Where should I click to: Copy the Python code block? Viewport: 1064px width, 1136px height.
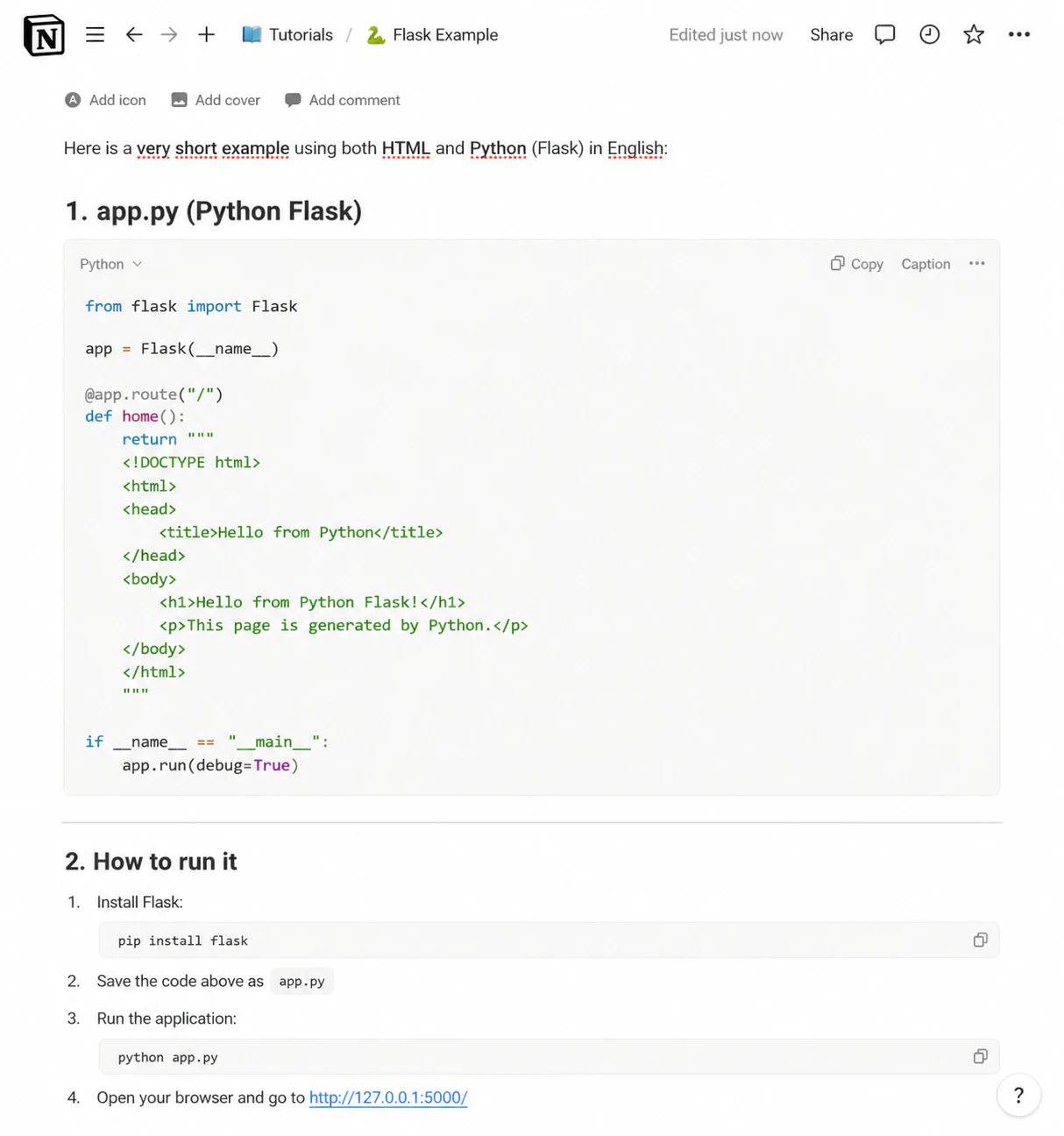click(x=857, y=264)
